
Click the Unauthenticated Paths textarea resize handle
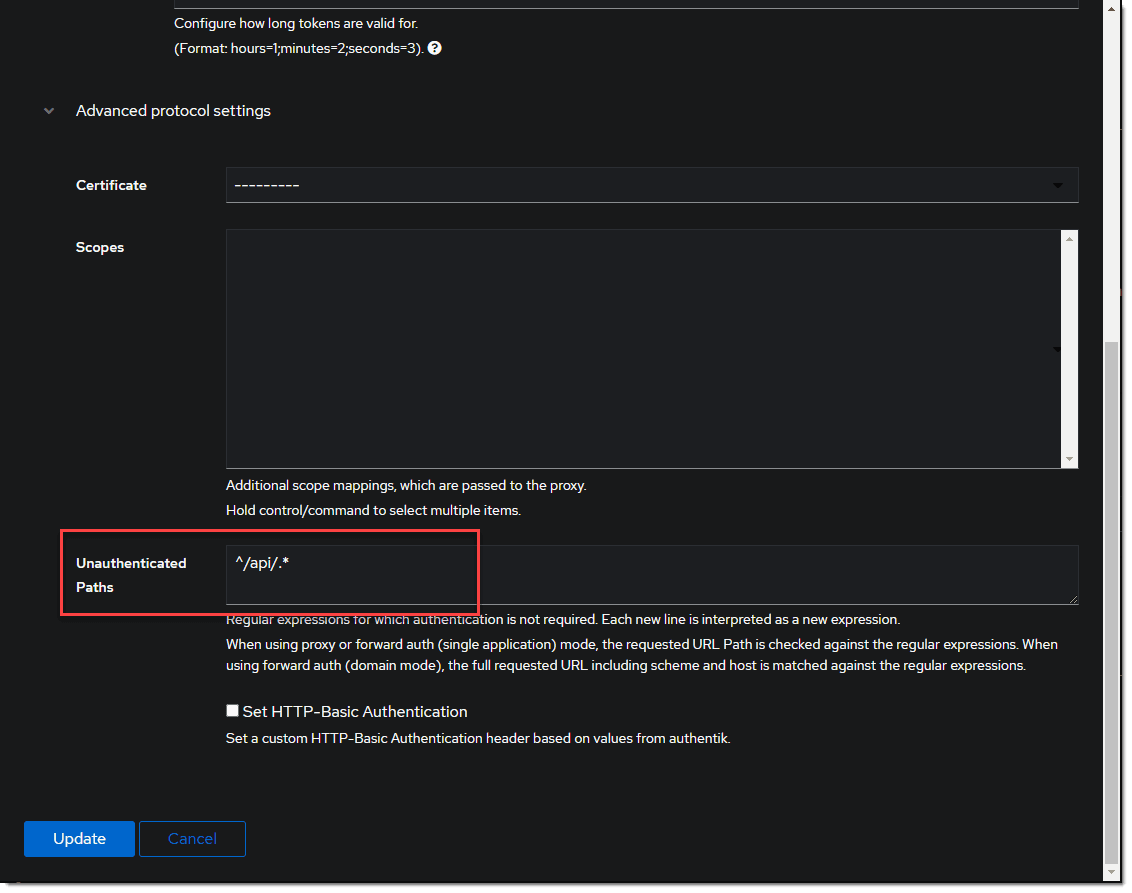coord(1072,598)
